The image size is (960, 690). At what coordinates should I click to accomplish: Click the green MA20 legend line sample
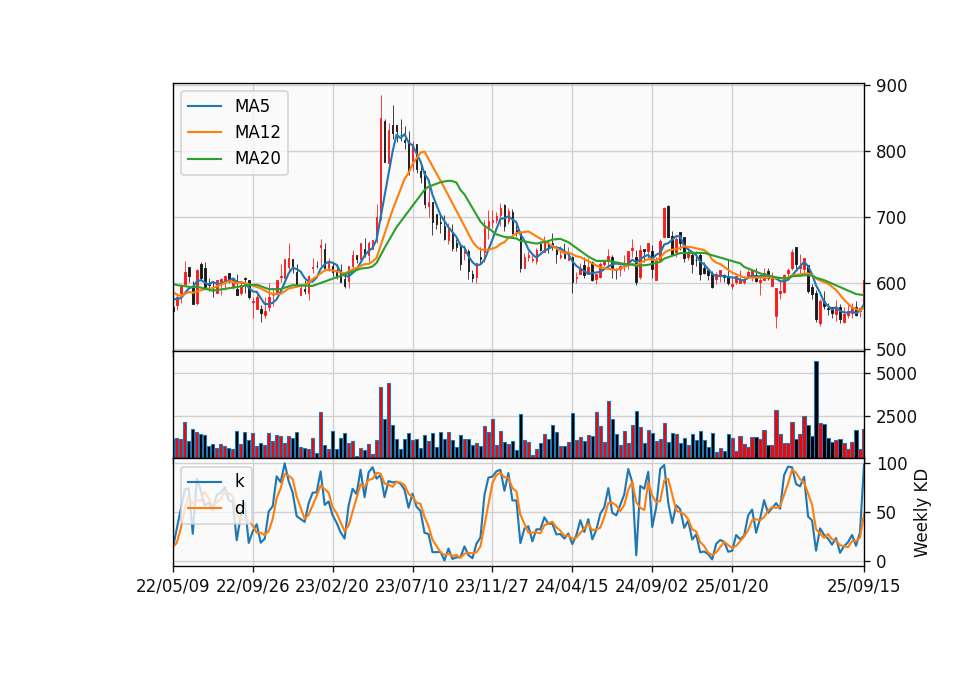click(x=204, y=159)
